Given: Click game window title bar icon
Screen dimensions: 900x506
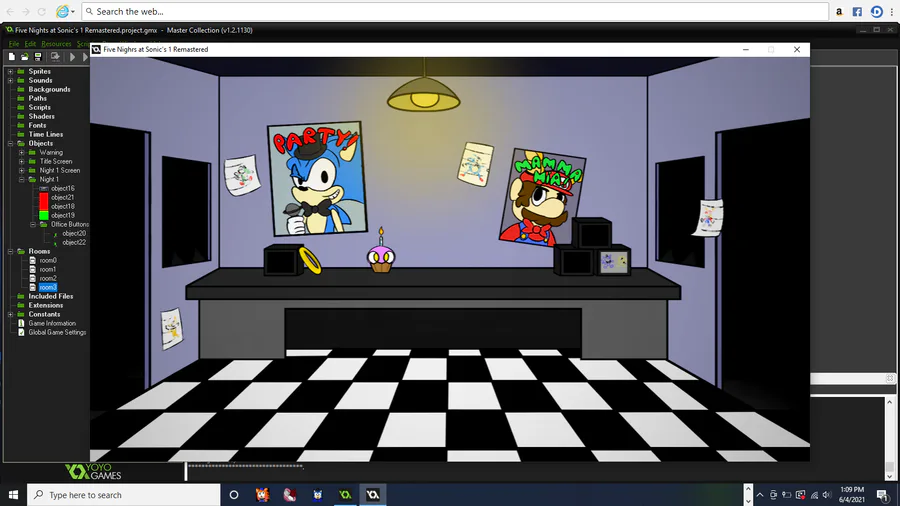Looking at the screenshot, I should point(96,50).
